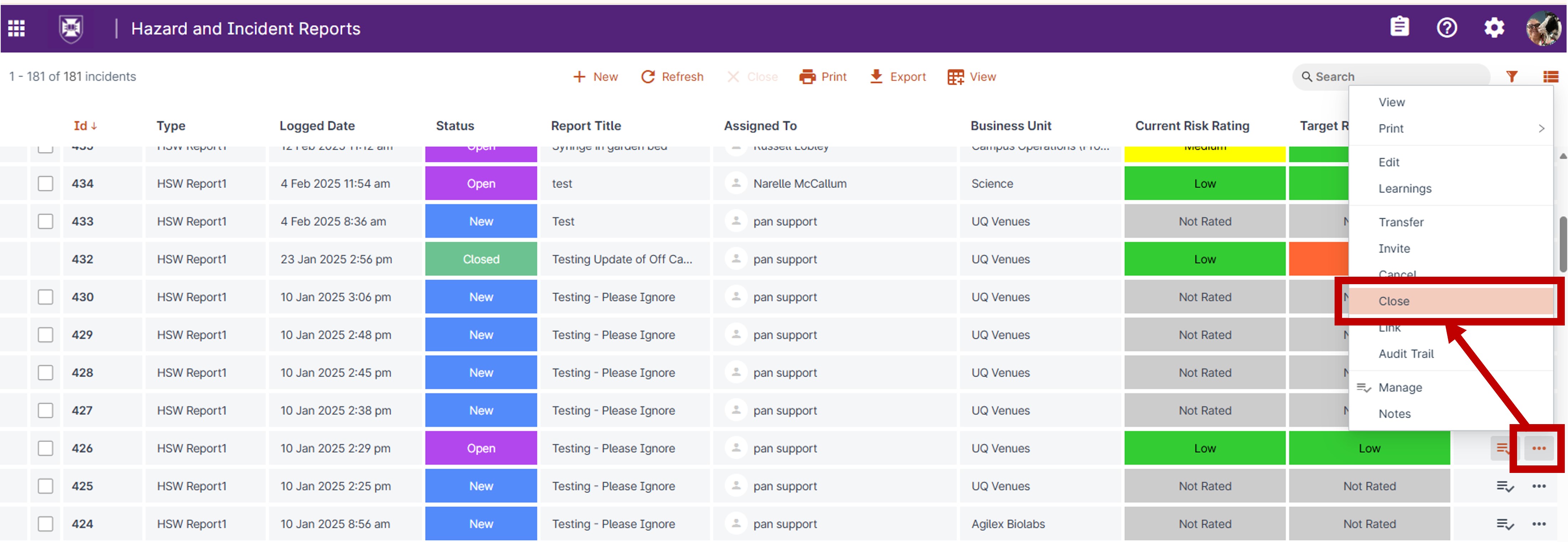
Task: Open the clipboard tasks icon in header
Action: coord(1399,27)
